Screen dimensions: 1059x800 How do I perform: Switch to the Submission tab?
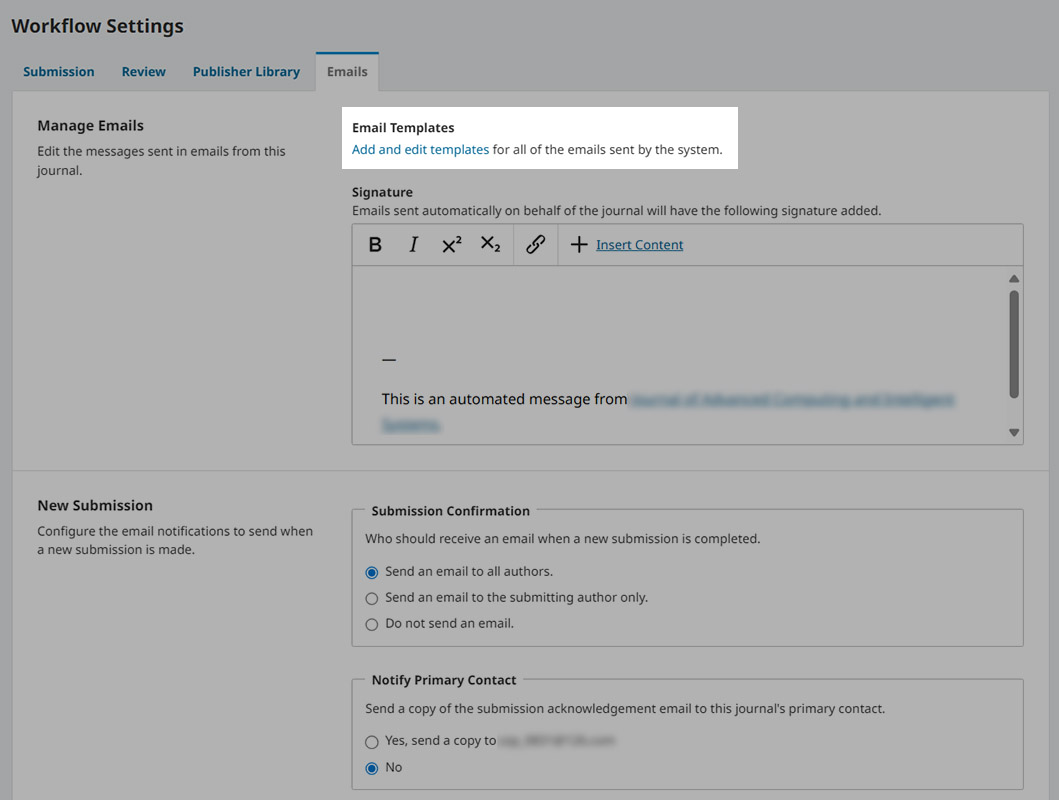(59, 72)
